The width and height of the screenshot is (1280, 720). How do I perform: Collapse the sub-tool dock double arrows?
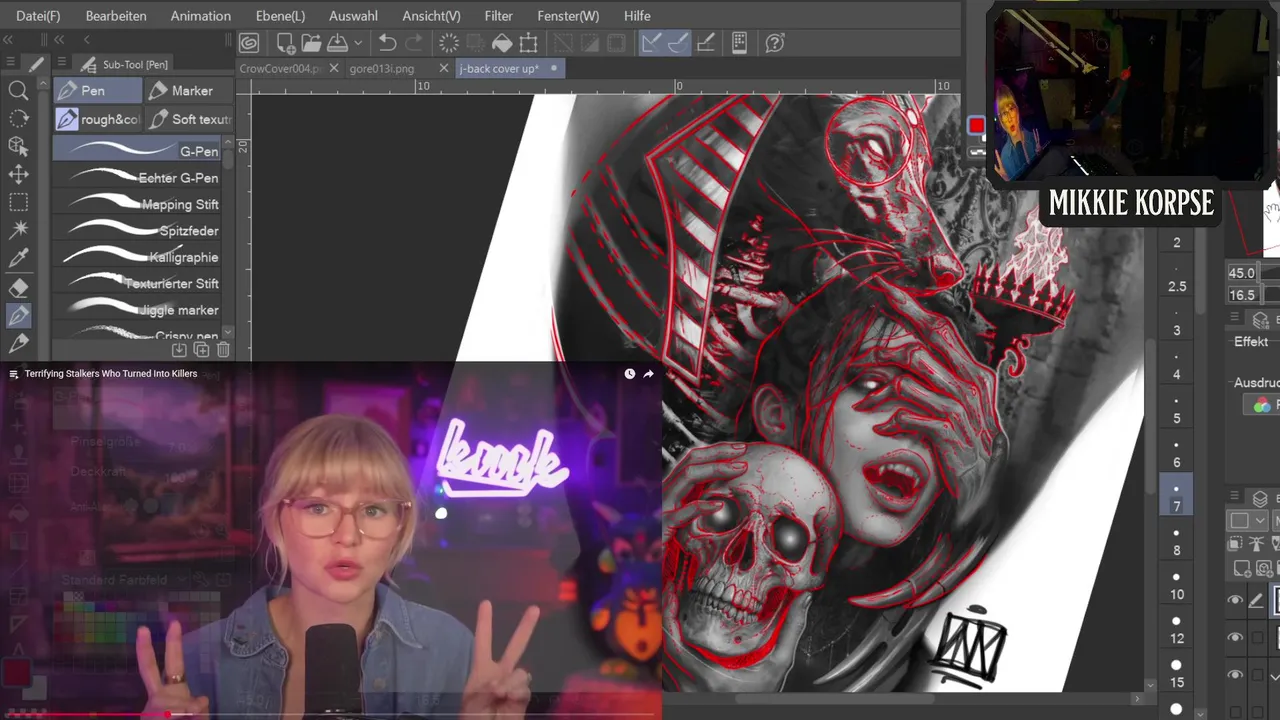point(59,40)
